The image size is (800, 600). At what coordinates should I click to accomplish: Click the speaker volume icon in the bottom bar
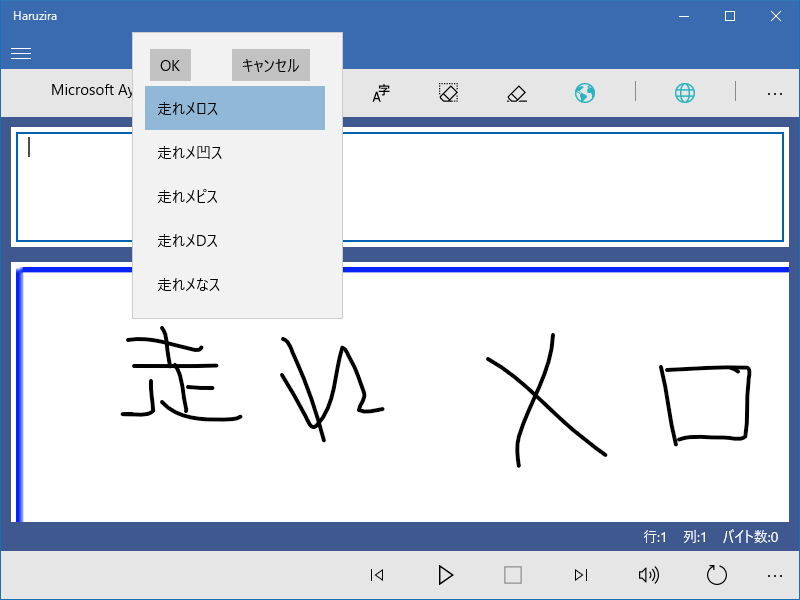[x=649, y=575]
